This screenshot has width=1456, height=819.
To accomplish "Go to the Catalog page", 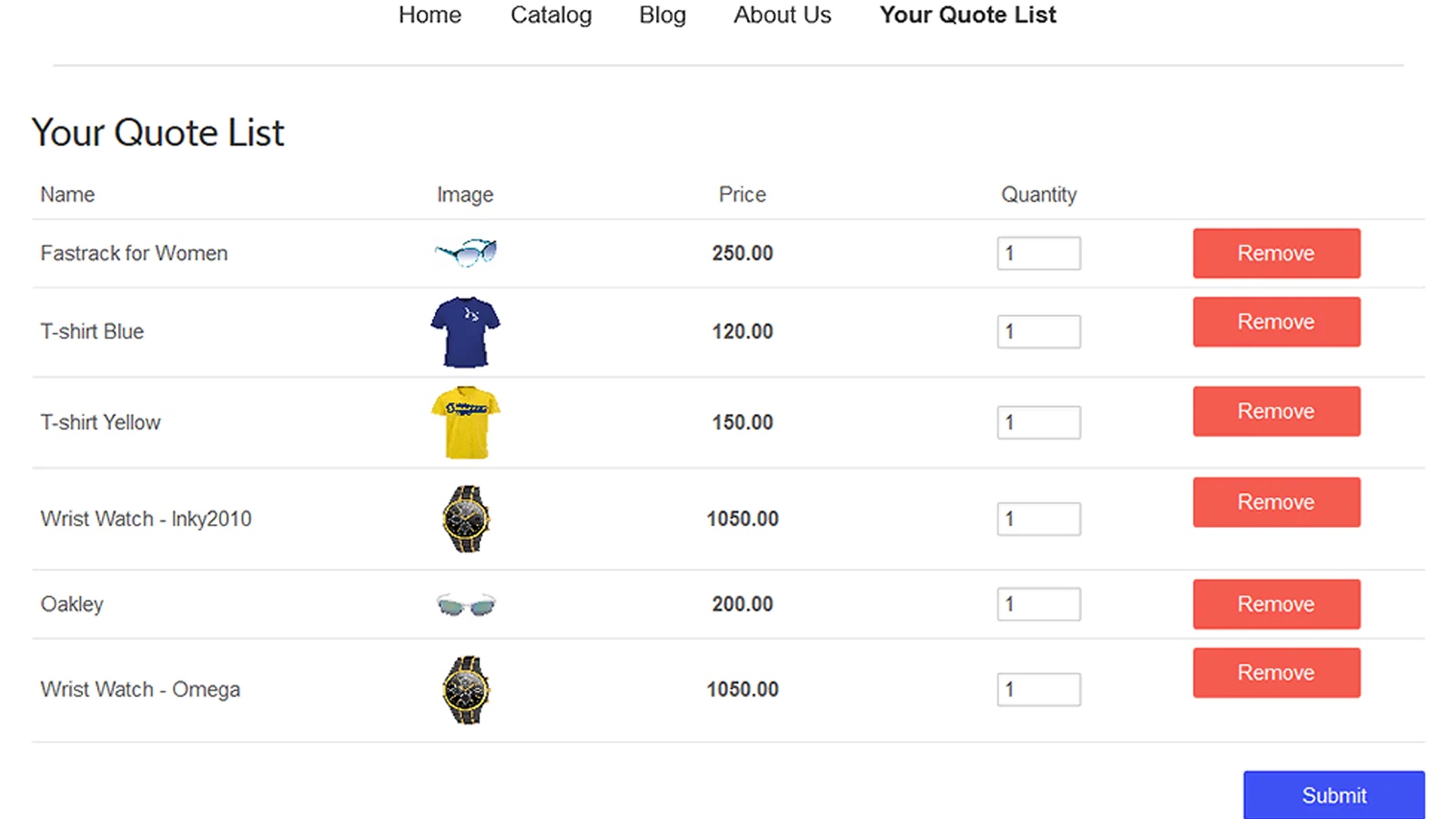I will tap(551, 15).
